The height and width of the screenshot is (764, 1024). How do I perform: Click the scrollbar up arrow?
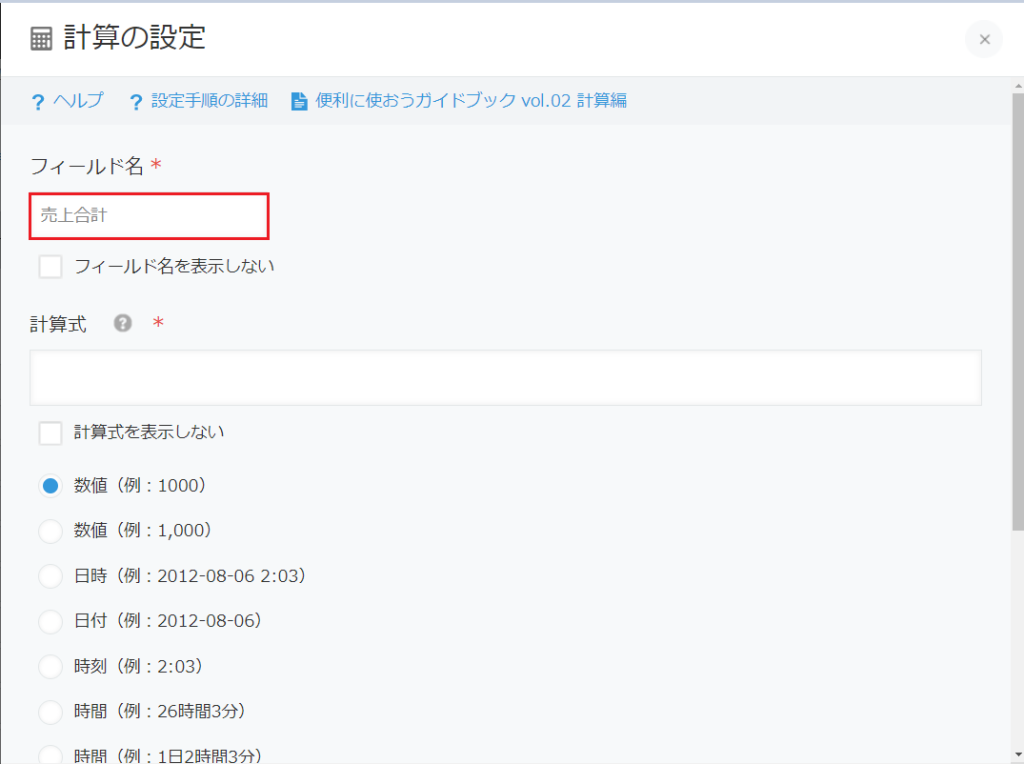(1018, 86)
